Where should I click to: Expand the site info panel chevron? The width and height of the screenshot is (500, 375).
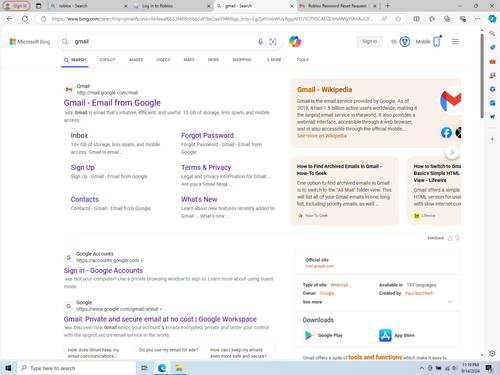450,302
